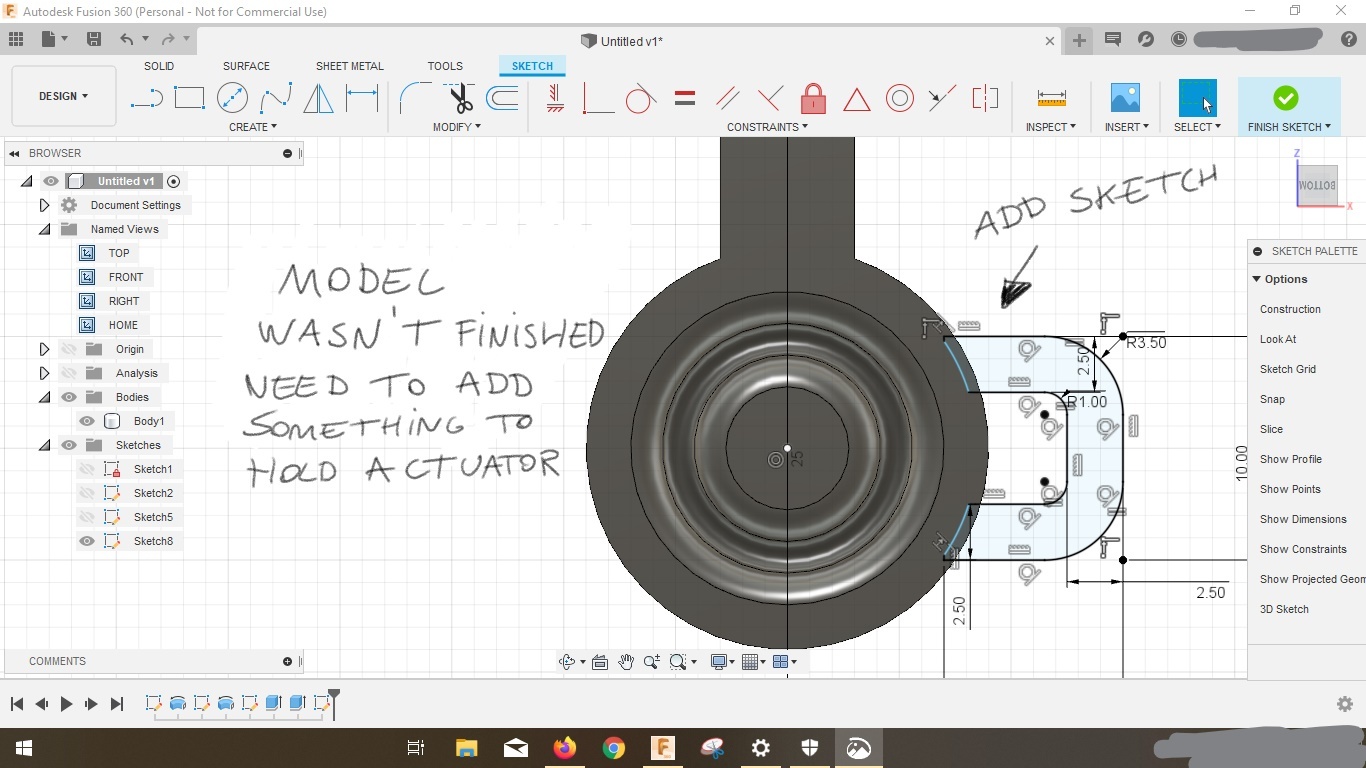Select the FRONT named view

pyautogui.click(x=126, y=277)
